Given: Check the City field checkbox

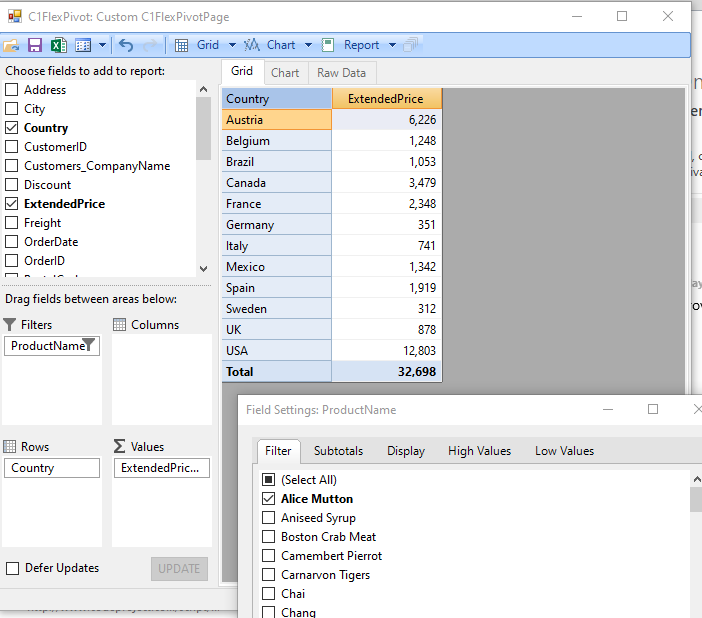Looking at the screenshot, I should coord(12,108).
